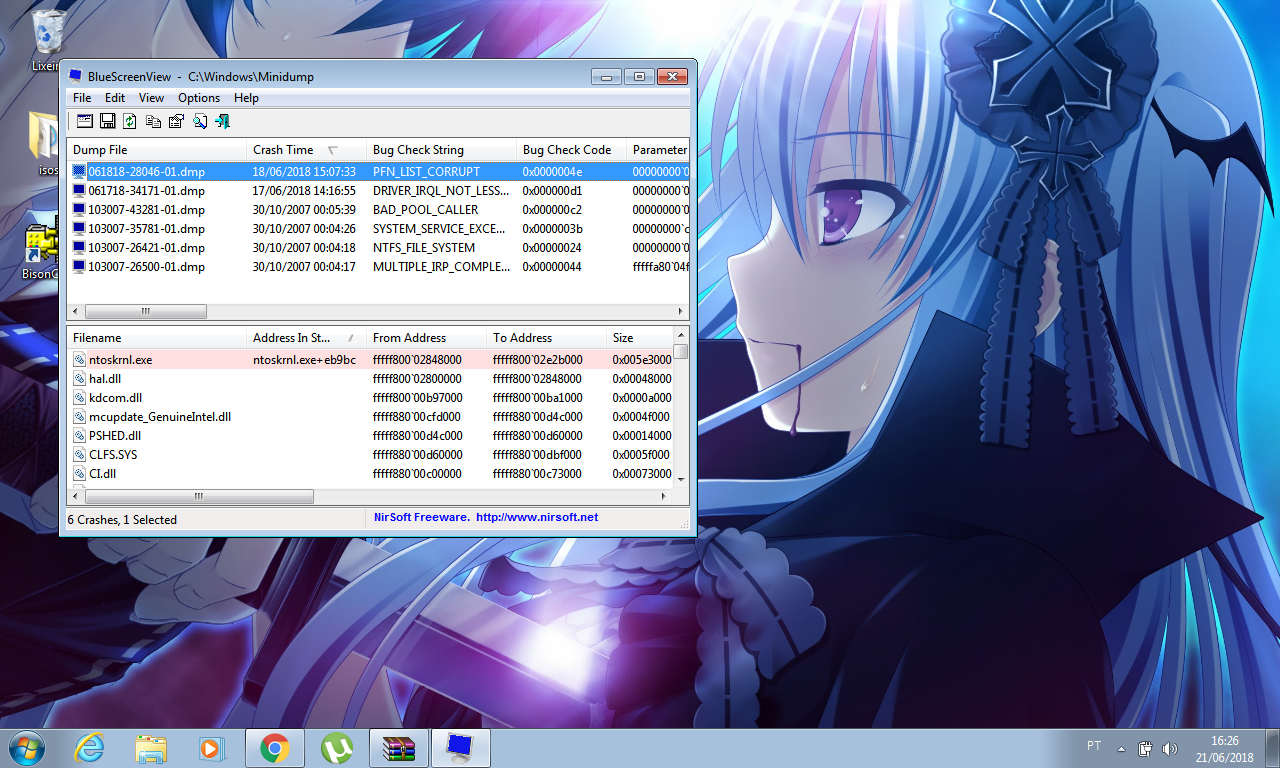
Task: Sort lower pane by To Address column
Action: [x=547, y=338]
